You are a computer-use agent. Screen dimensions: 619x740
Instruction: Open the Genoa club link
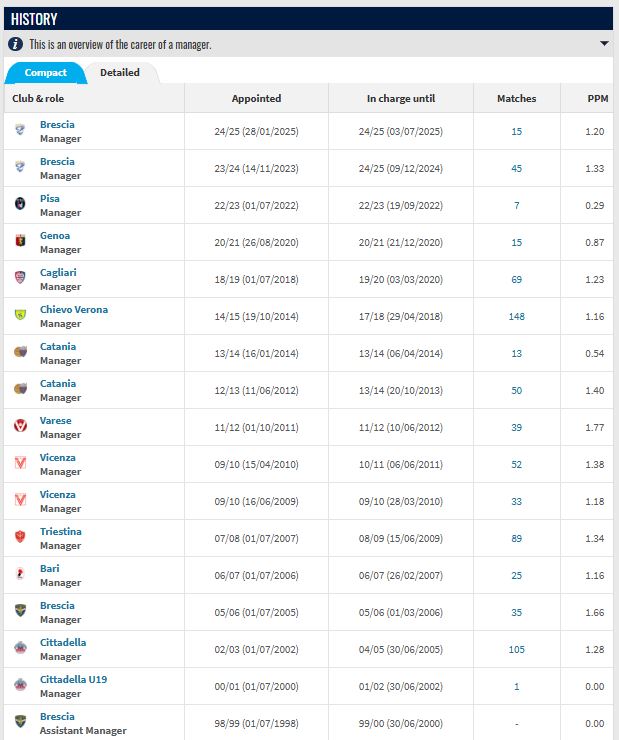click(x=55, y=235)
